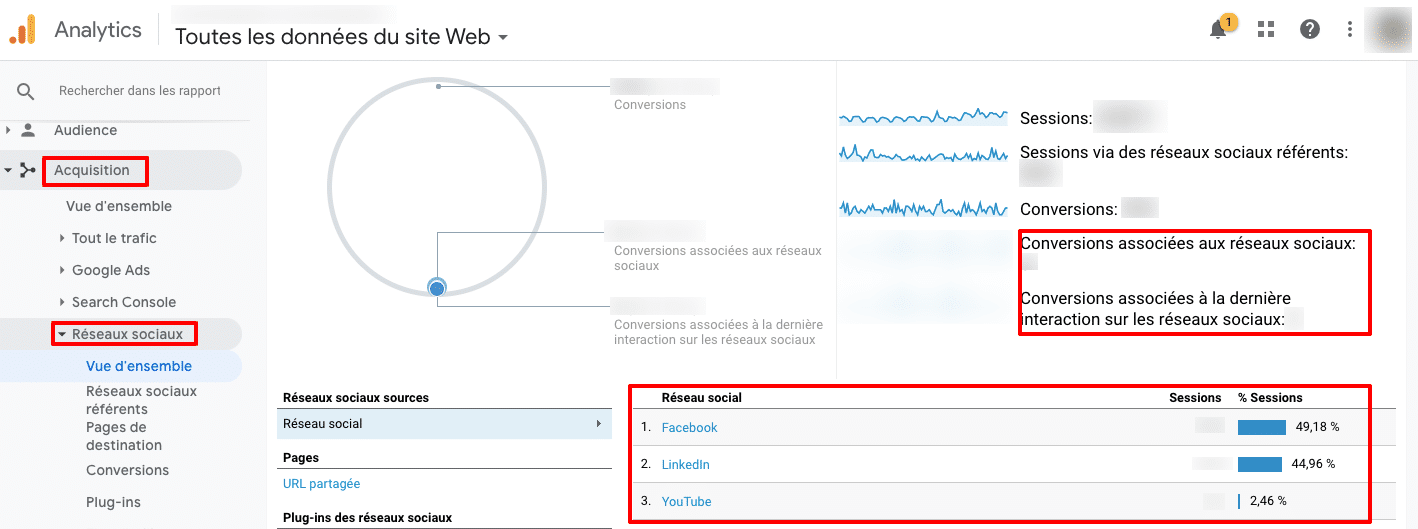Screen dimensions: 1418x529
Task: Collapse the 'Réseaux sociaux' submenu
Action: (62, 334)
